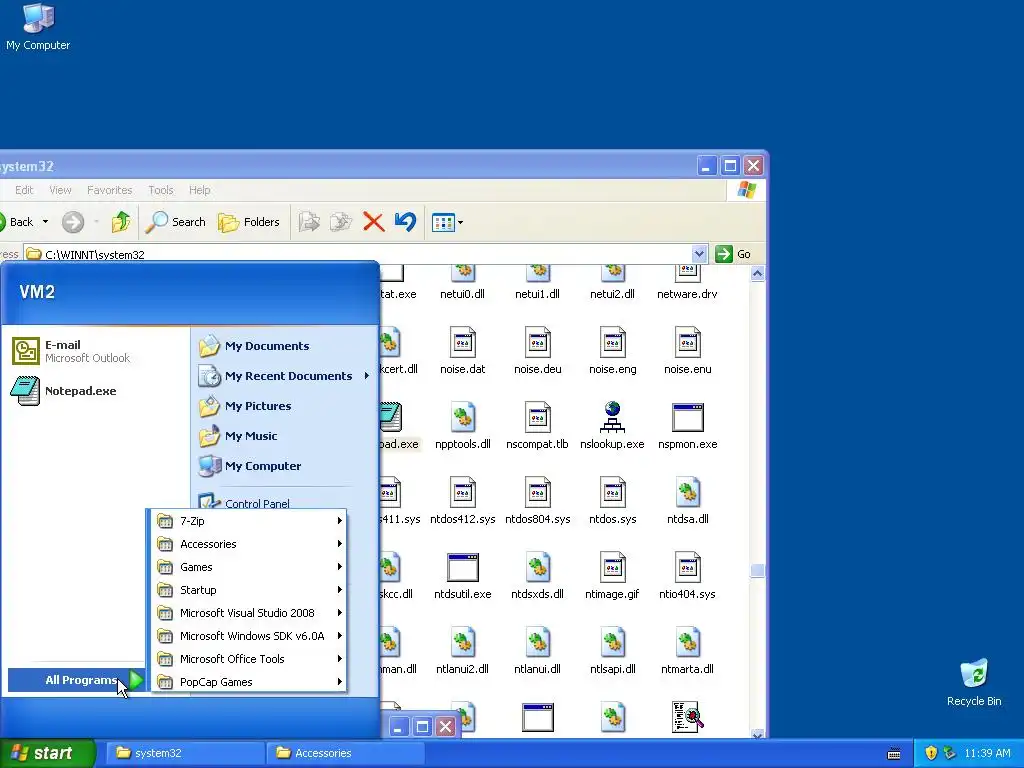Click the vertical scrollbar thumb
Image resolution: width=1024 pixels, height=768 pixels.
pyautogui.click(x=758, y=571)
